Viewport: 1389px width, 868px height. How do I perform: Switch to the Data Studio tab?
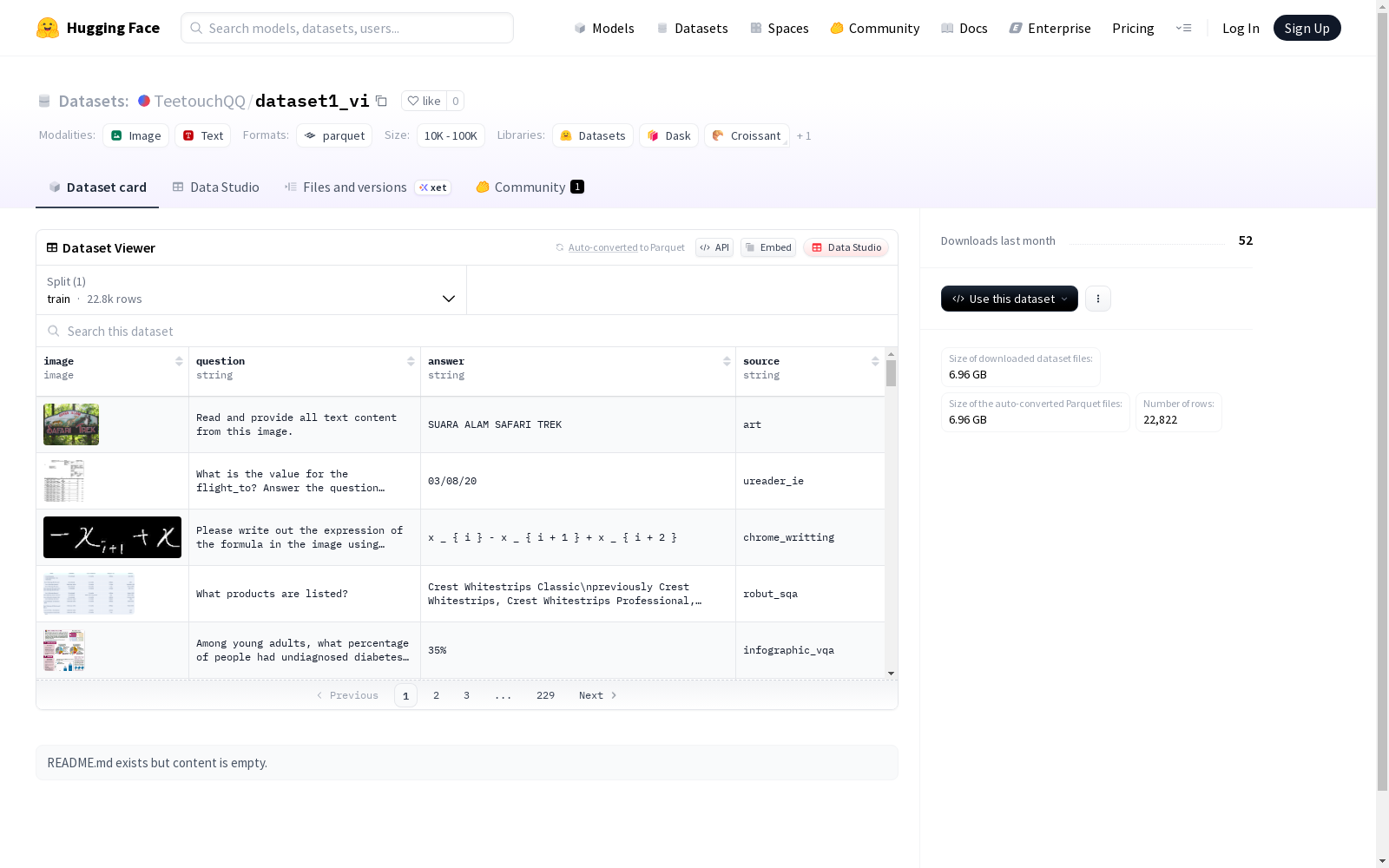(215, 187)
